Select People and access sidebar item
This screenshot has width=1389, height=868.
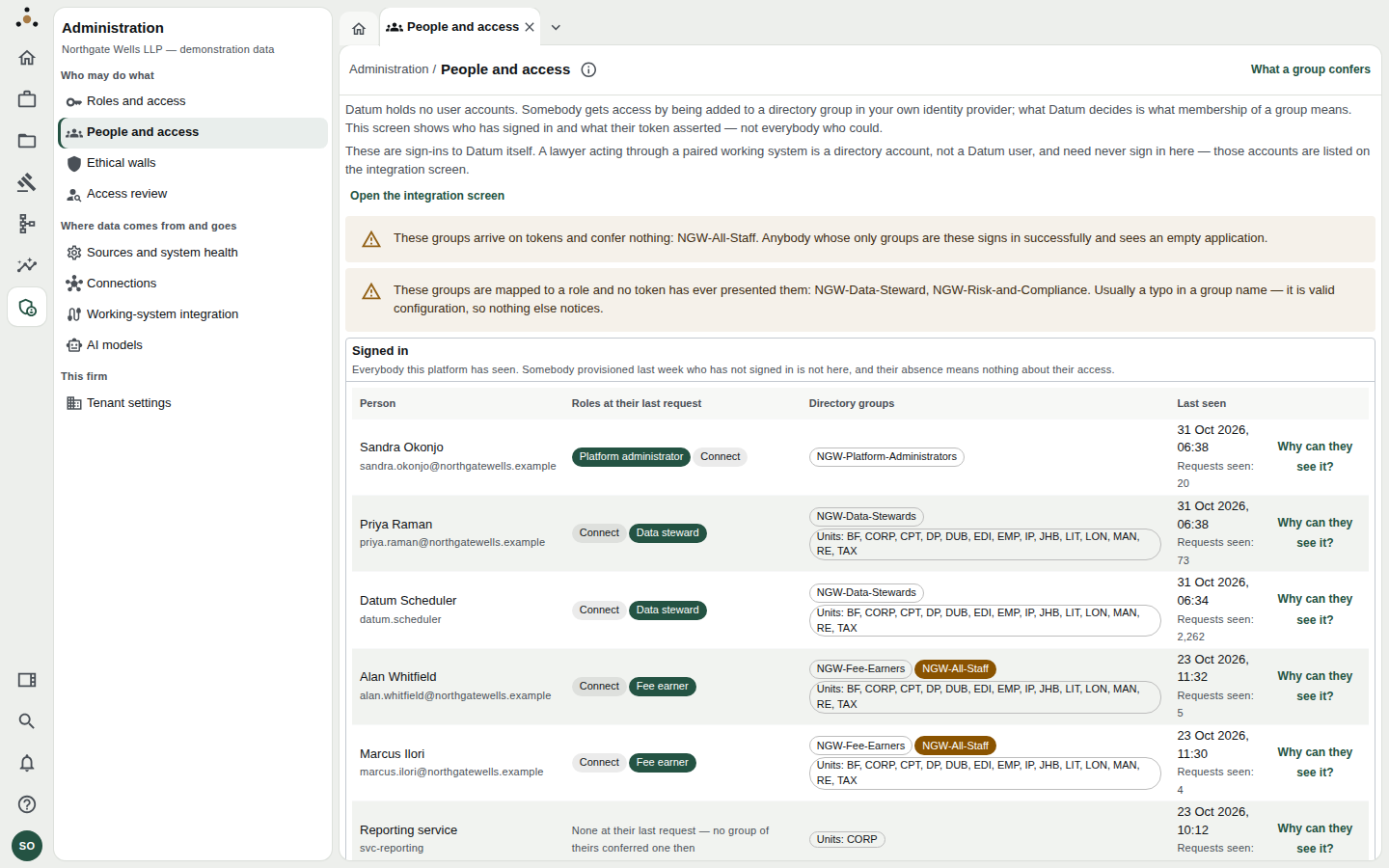coord(193,132)
